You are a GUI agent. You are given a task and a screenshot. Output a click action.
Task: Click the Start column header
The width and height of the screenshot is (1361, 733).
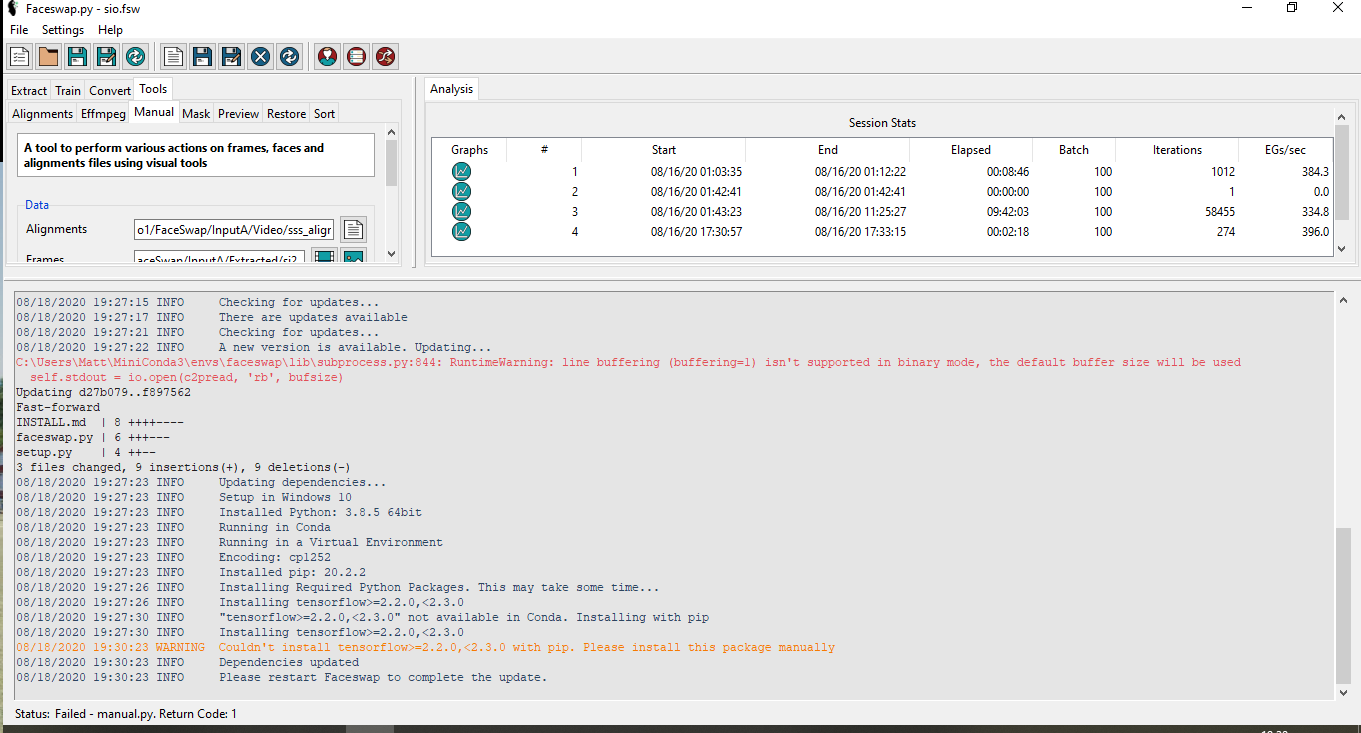point(664,150)
